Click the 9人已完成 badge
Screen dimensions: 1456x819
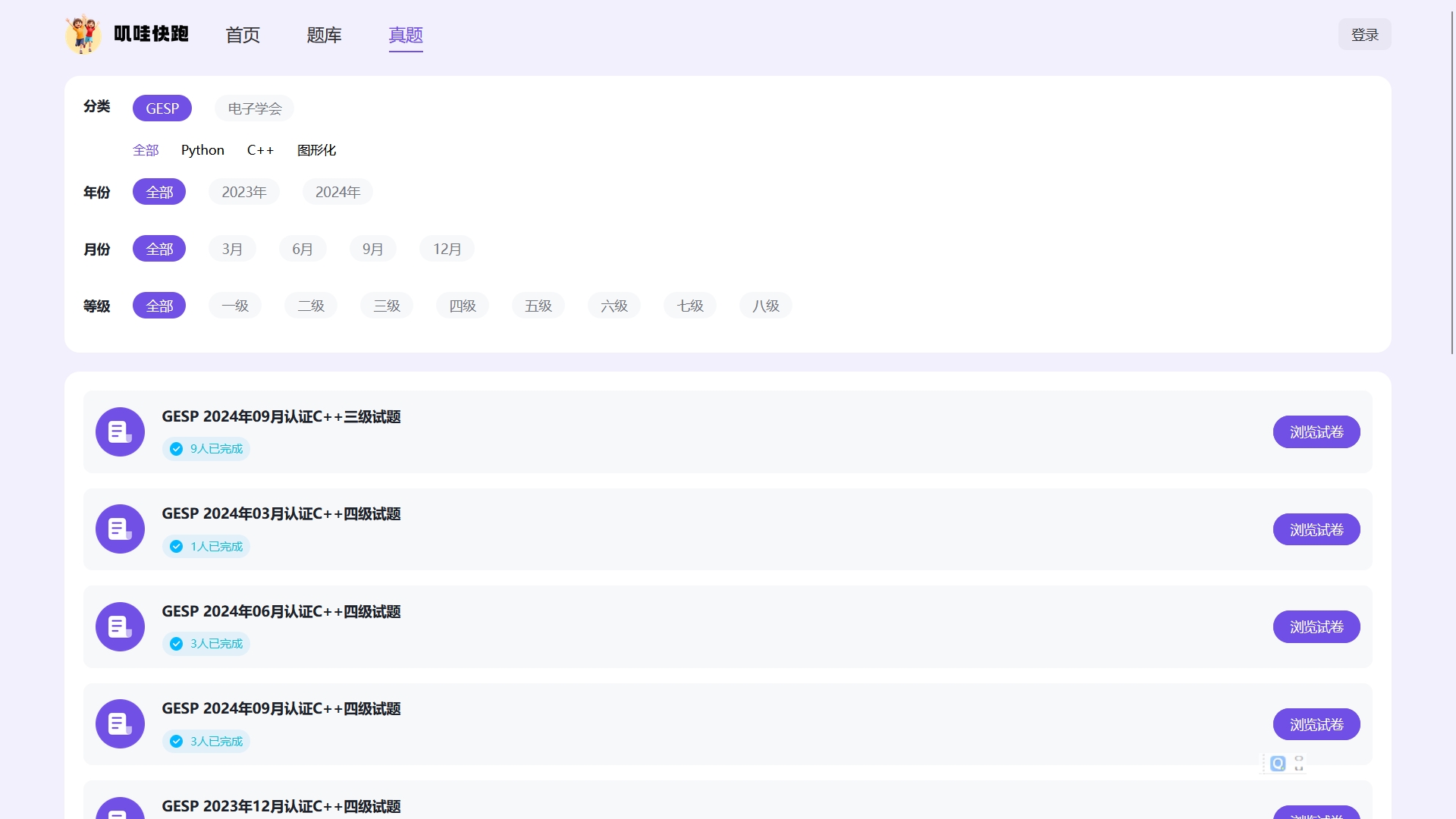point(206,449)
